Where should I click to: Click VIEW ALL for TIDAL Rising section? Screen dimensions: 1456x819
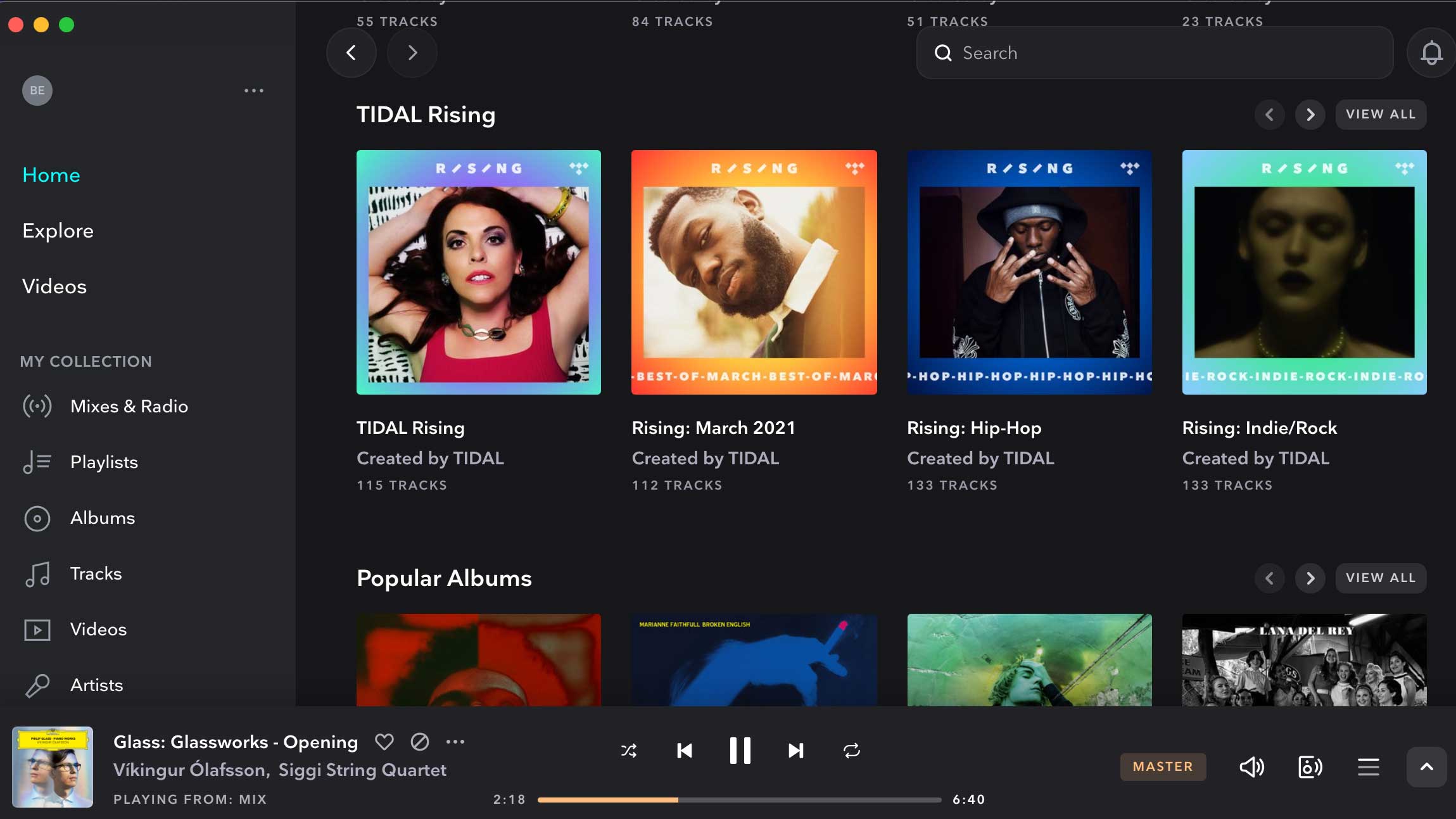point(1382,114)
